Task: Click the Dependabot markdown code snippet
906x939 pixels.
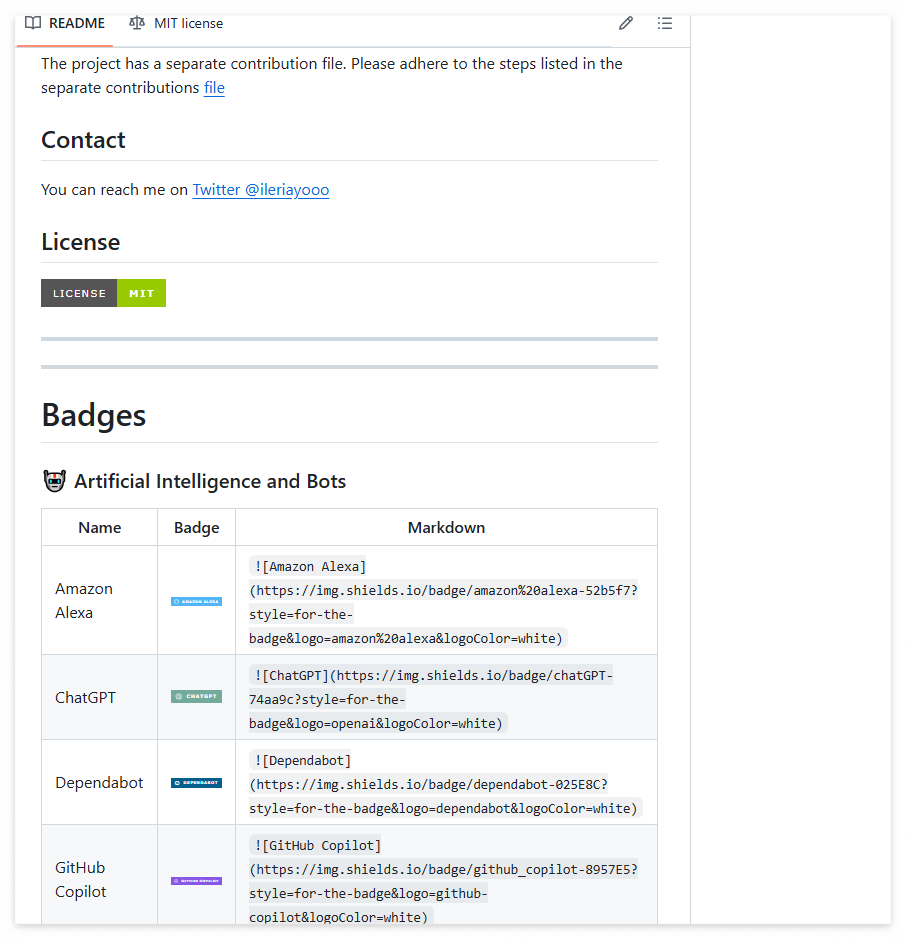Action: [446, 784]
